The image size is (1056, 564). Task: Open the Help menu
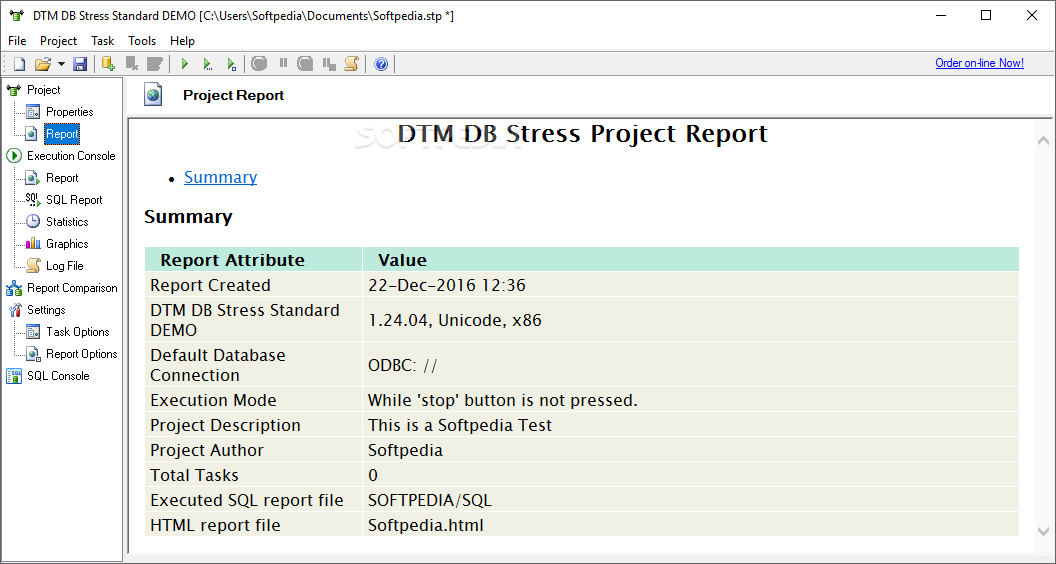(x=183, y=41)
